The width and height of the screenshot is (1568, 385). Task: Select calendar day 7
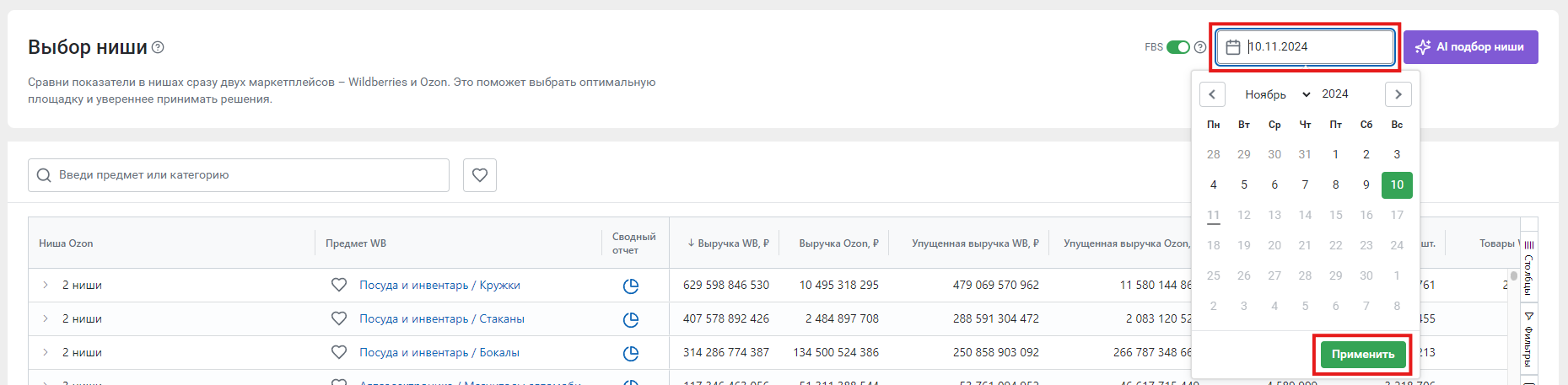(x=1305, y=184)
